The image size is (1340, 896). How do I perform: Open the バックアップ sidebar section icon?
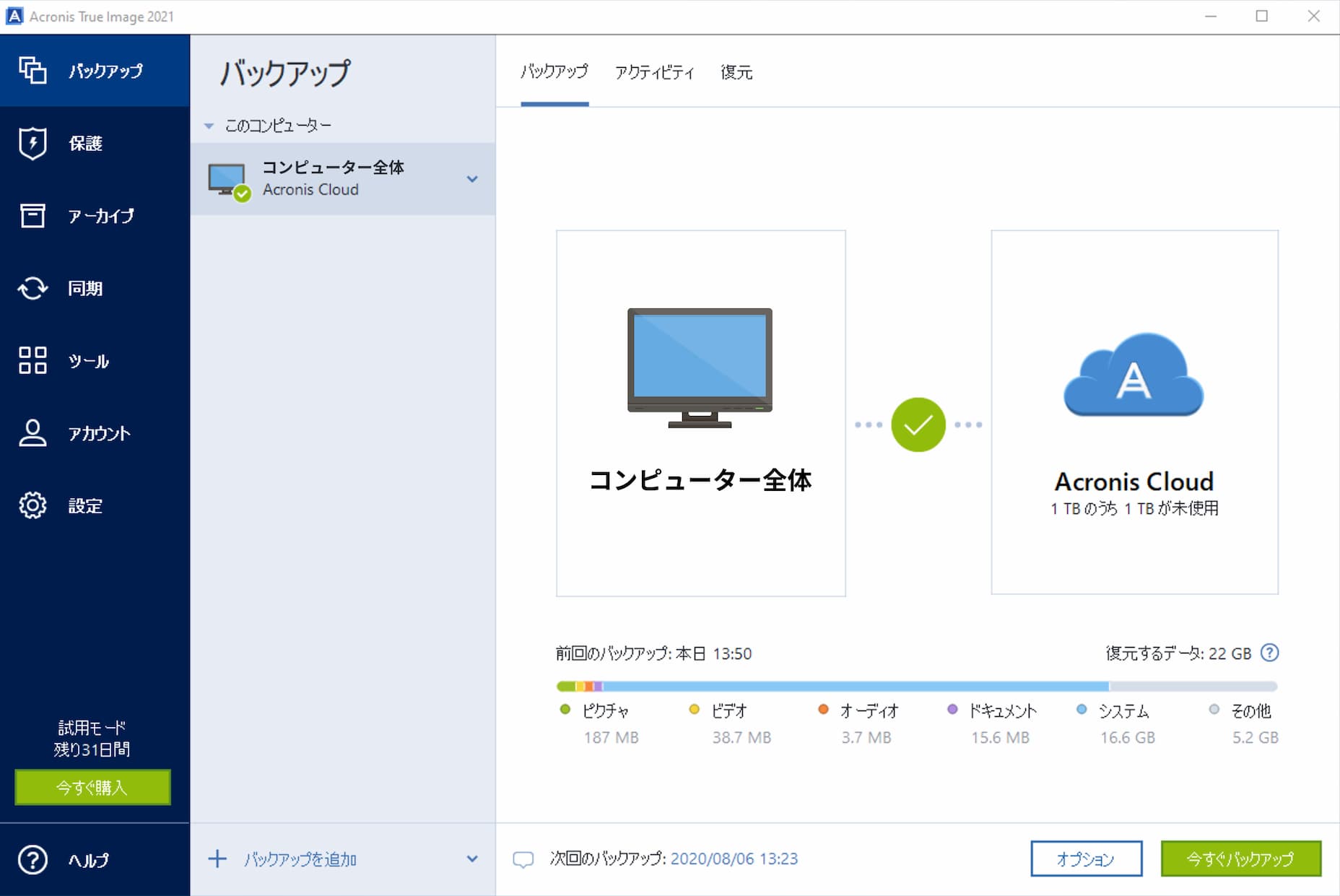[32, 71]
